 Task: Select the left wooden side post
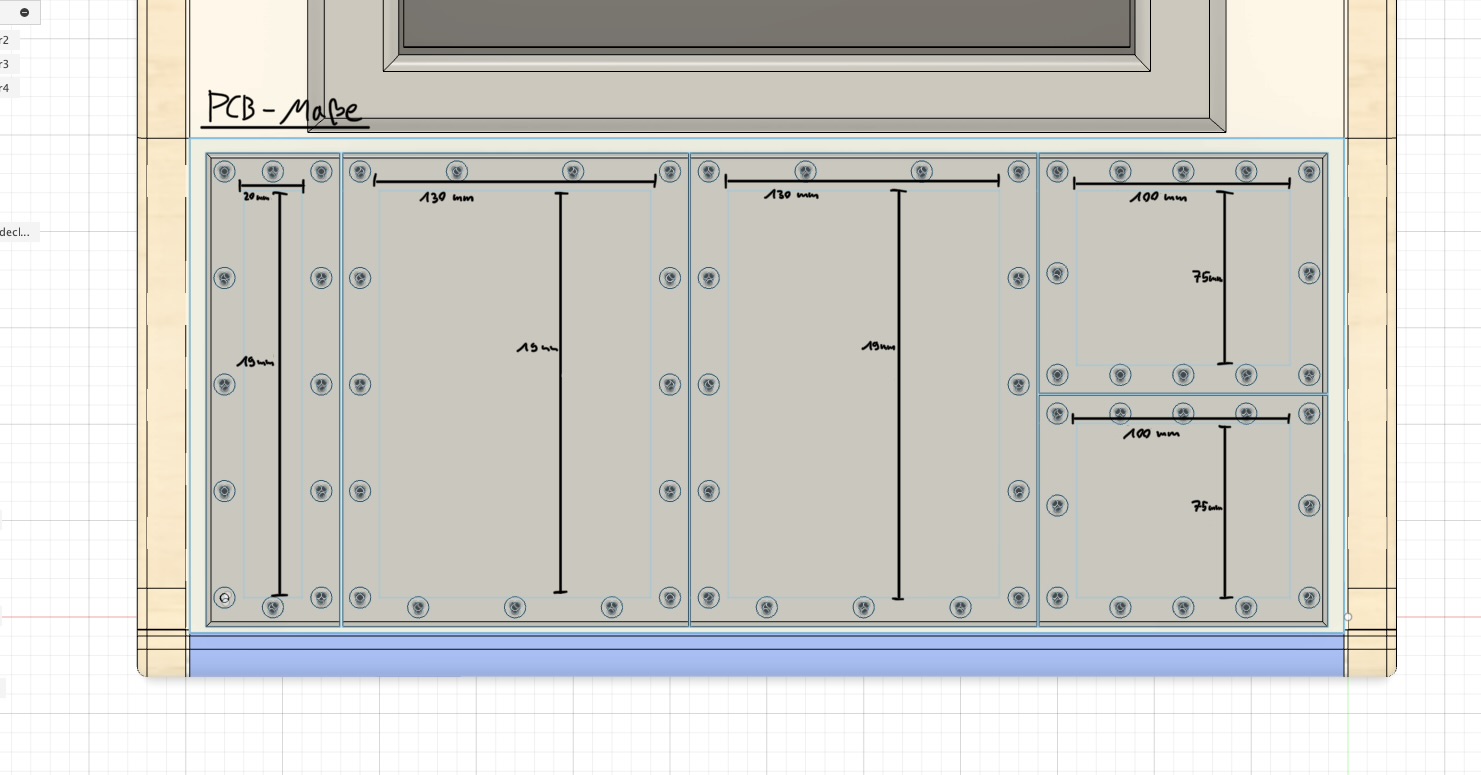click(x=162, y=380)
